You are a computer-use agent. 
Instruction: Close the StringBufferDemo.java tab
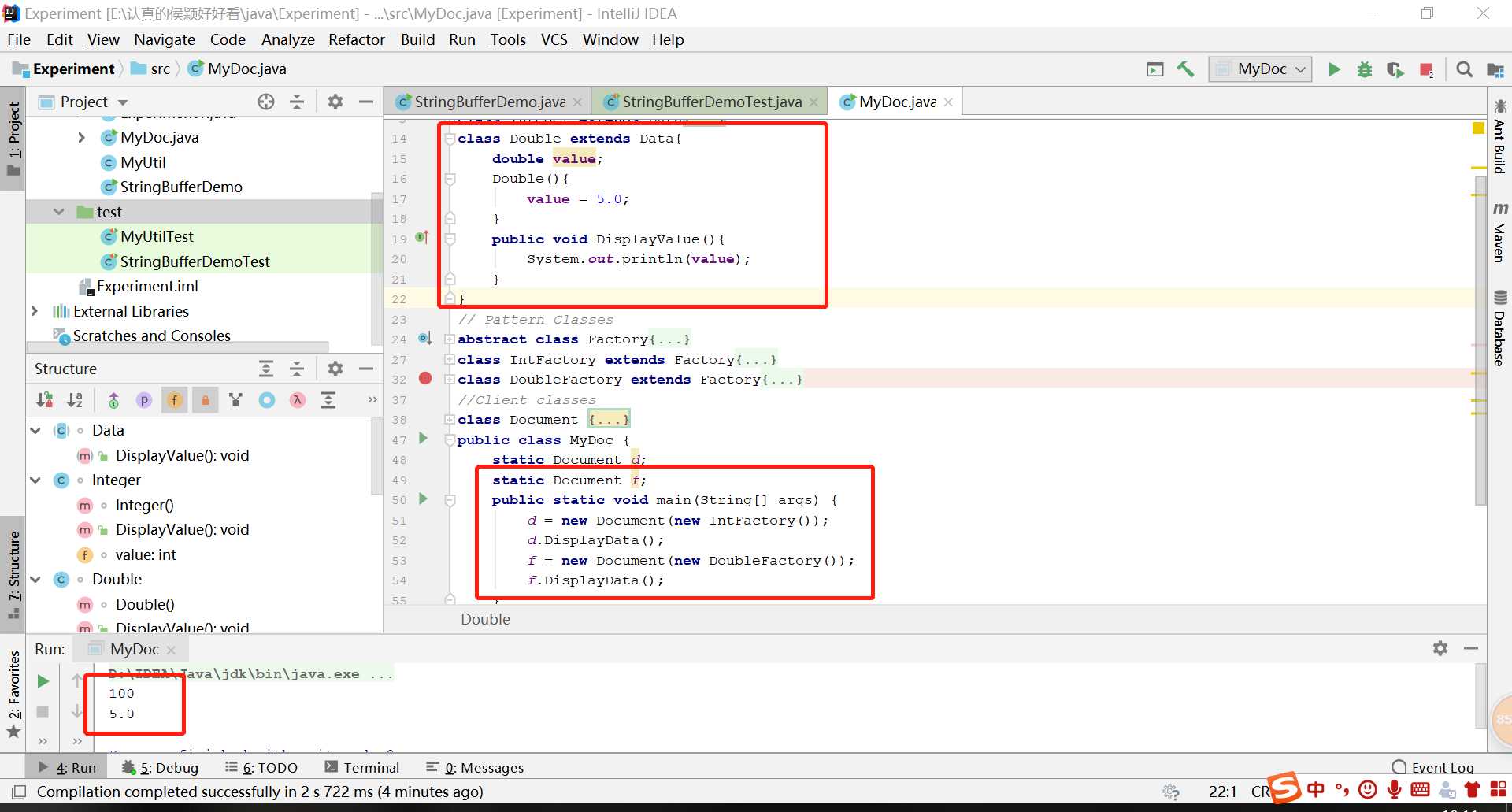click(577, 102)
